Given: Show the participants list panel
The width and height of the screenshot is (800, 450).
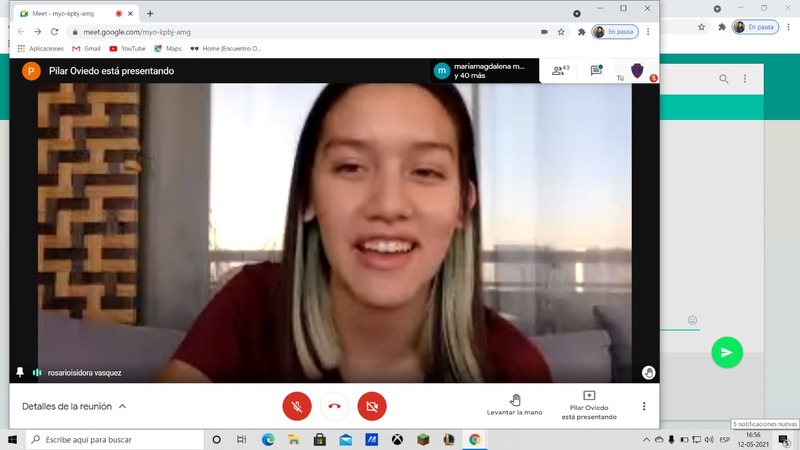Looking at the screenshot, I should 561,71.
